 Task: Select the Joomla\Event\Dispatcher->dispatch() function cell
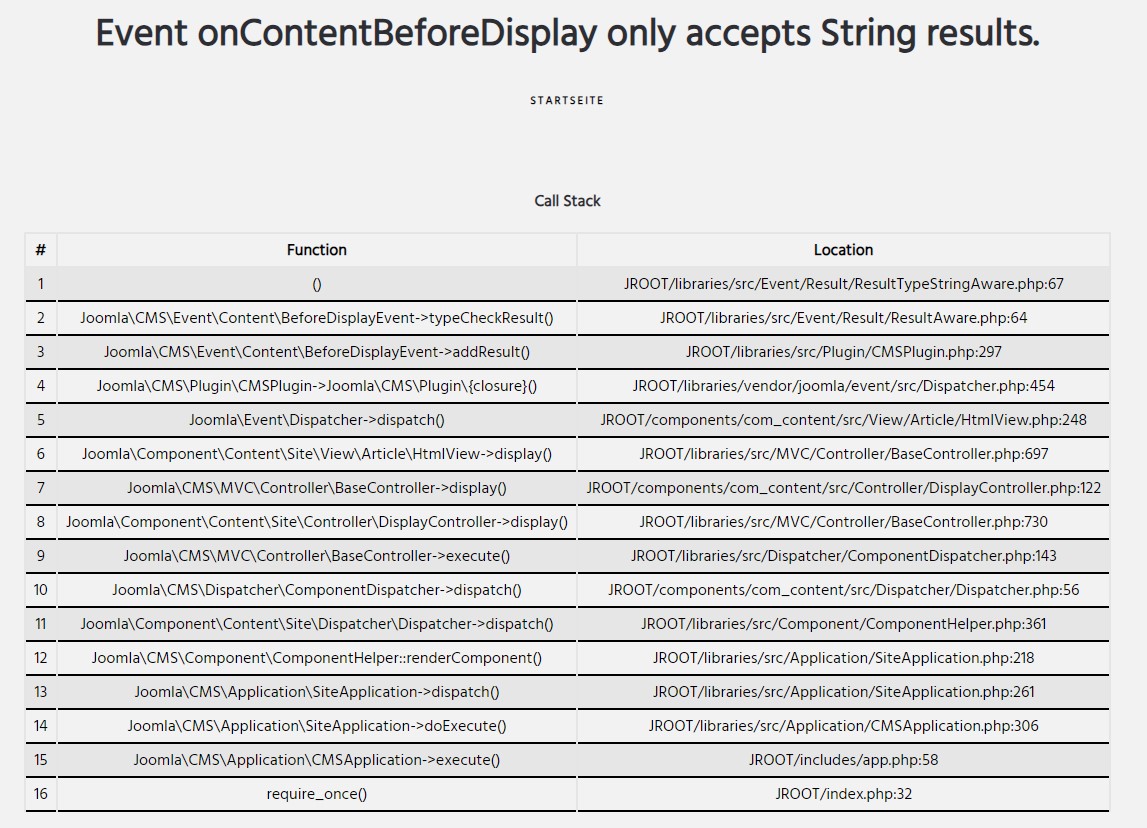pos(316,420)
